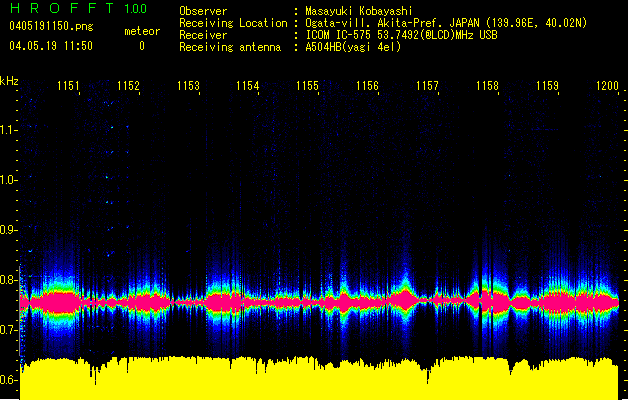
Task: Click the 1159 time marker
Action: (547, 85)
